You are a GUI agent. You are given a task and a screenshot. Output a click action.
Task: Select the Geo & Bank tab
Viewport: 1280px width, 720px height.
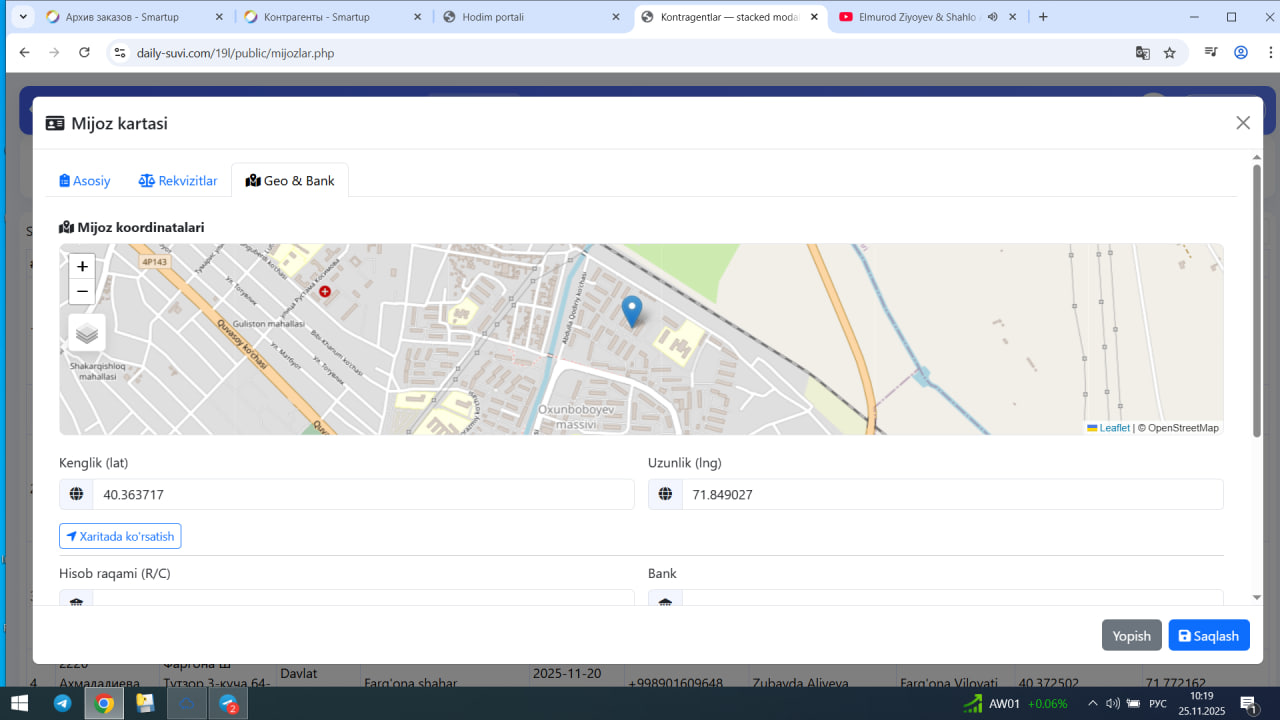click(x=290, y=181)
